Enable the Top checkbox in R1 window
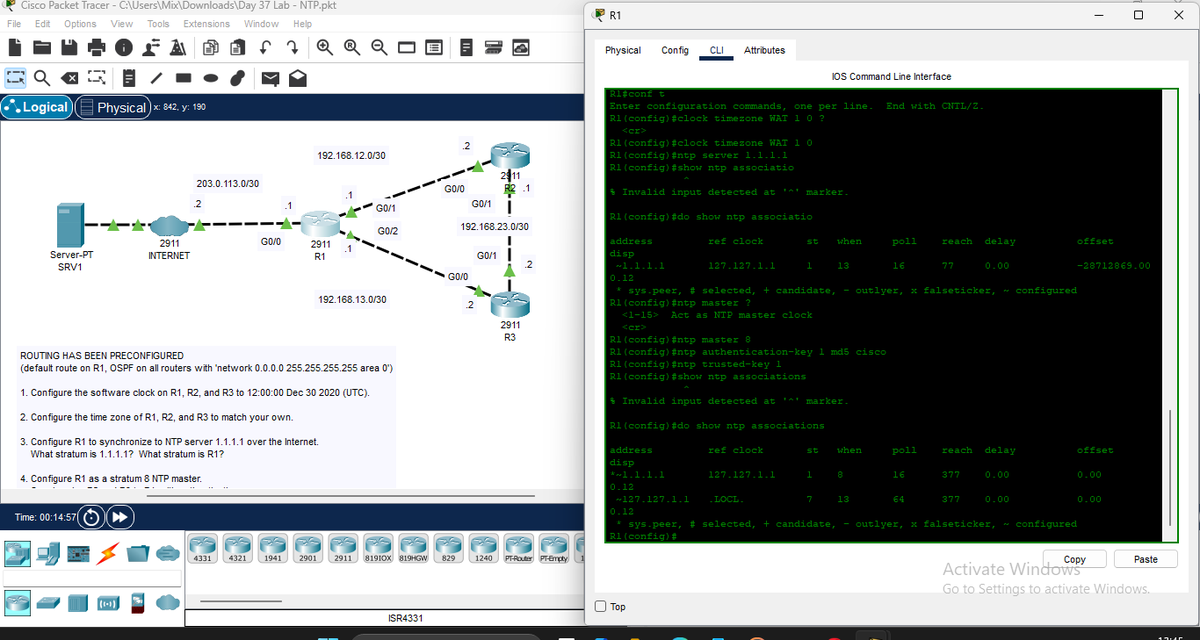 coord(600,606)
